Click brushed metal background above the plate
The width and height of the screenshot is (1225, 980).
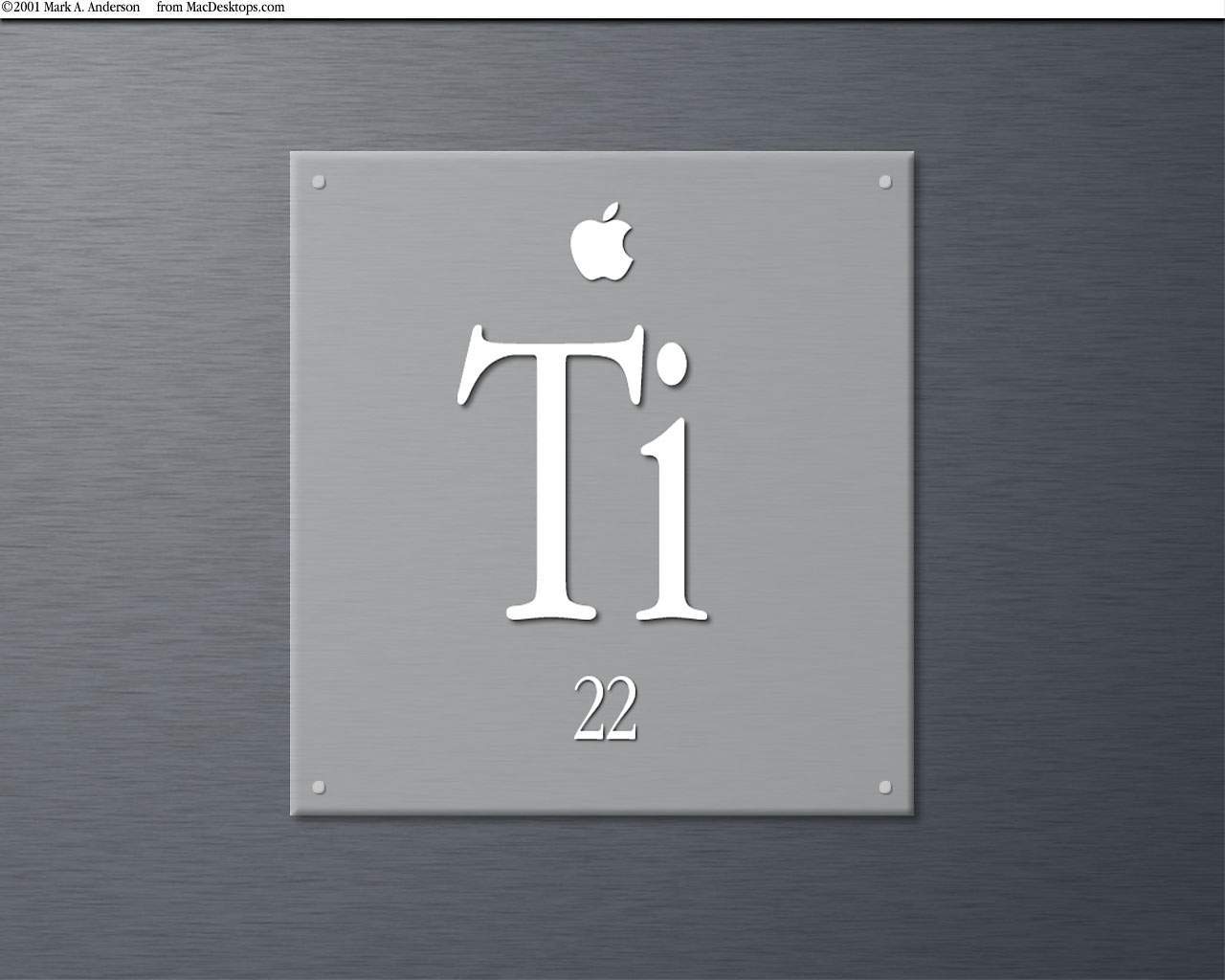pos(603,86)
